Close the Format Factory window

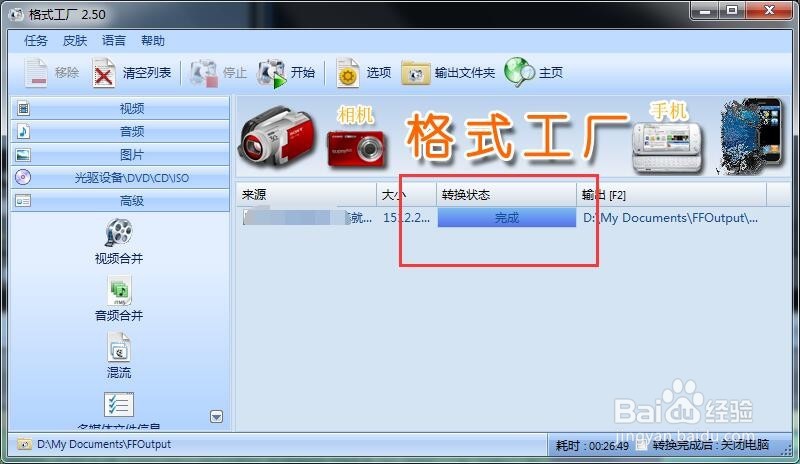(769, 11)
